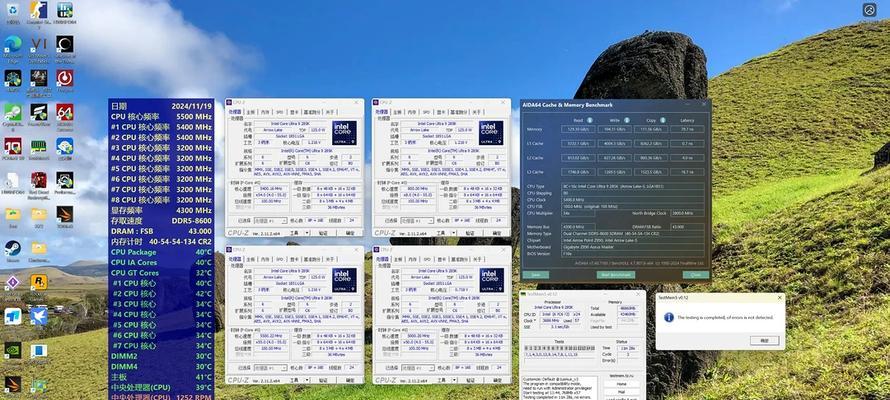Open the Steam desktop shortcut
The width and height of the screenshot is (890, 400).
coord(12,248)
